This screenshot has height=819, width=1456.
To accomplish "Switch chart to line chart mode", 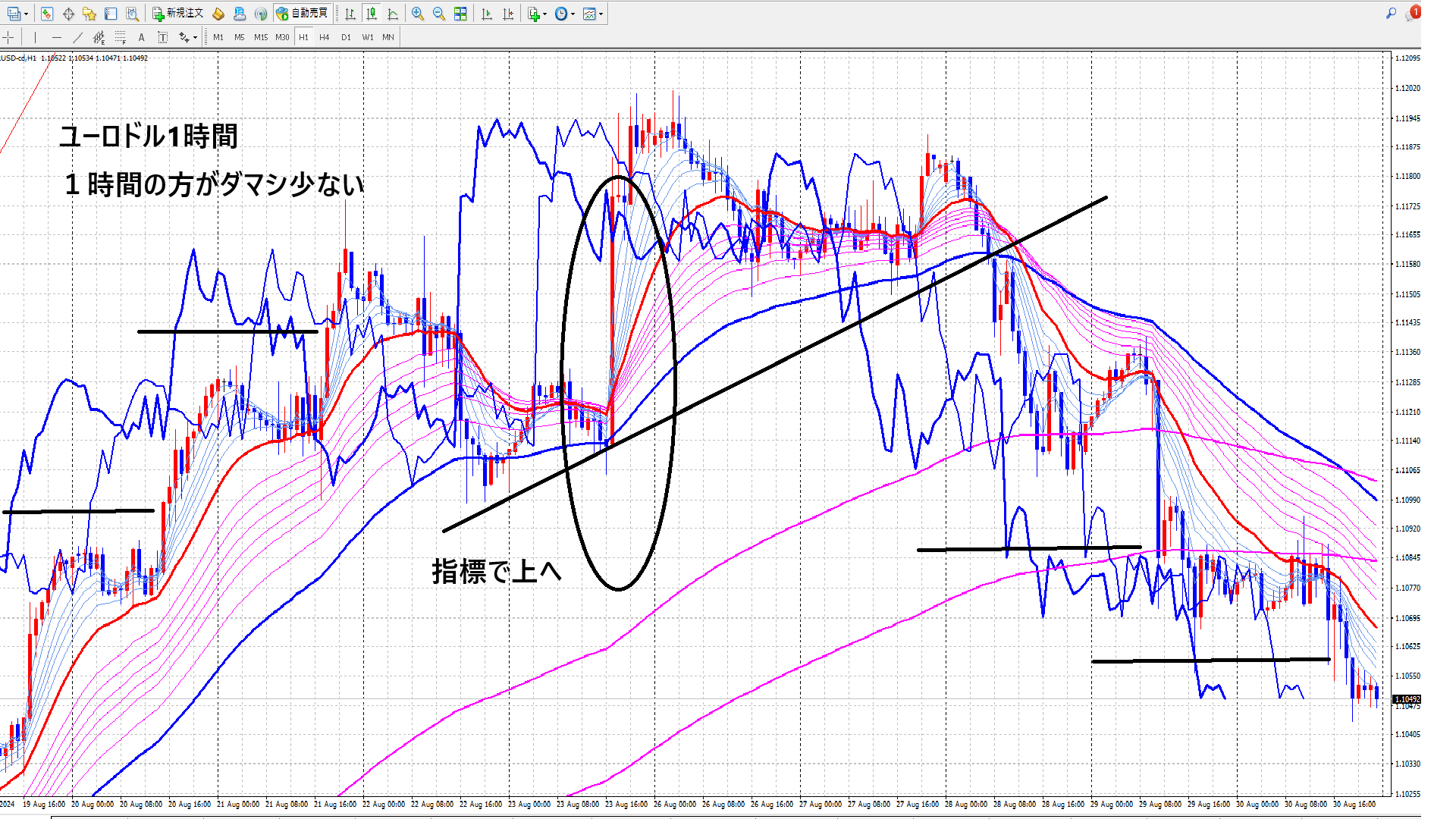I will pos(393,14).
